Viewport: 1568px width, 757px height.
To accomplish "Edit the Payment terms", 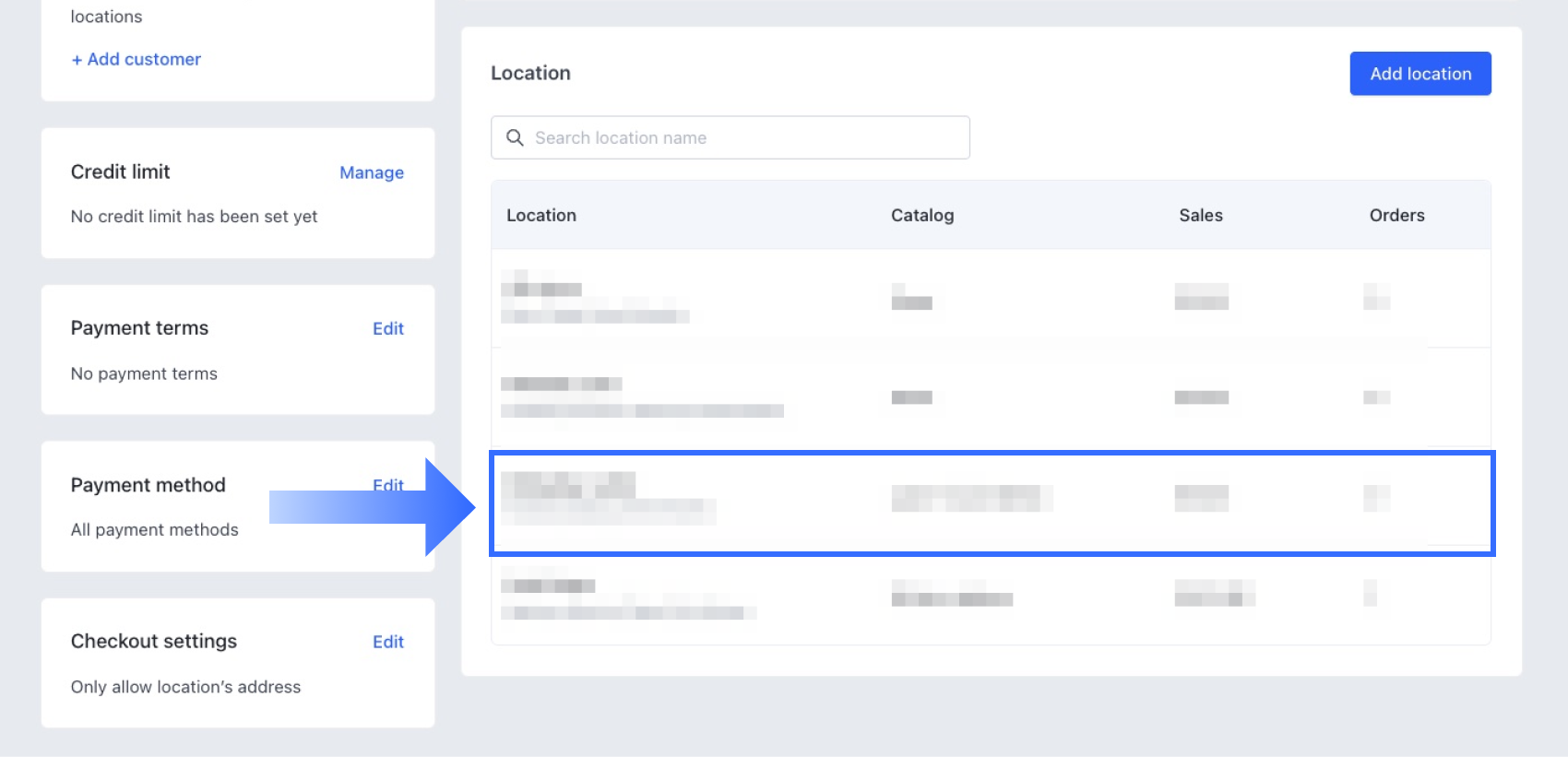I will (x=387, y=328).
